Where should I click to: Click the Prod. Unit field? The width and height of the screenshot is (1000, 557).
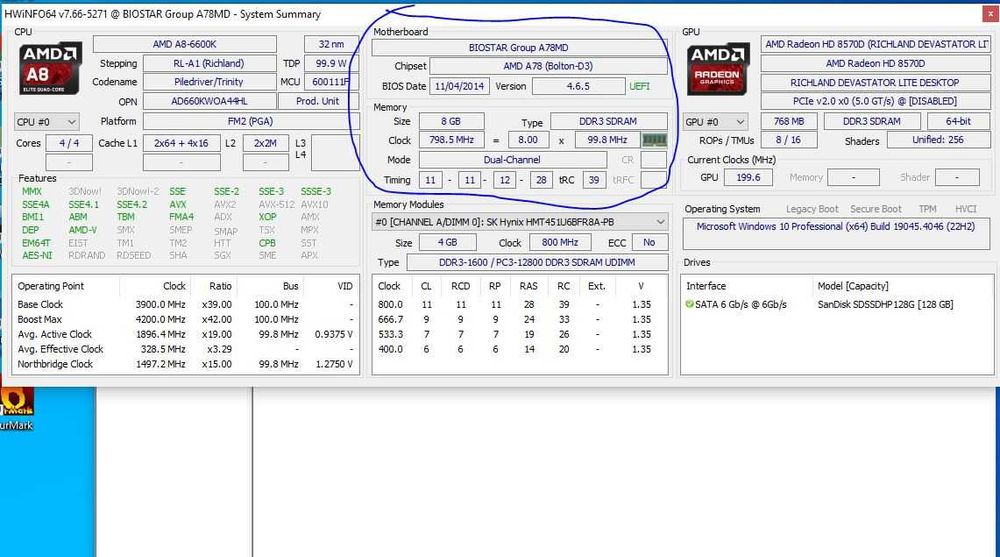pyautogui.click(x=318, y=101)
